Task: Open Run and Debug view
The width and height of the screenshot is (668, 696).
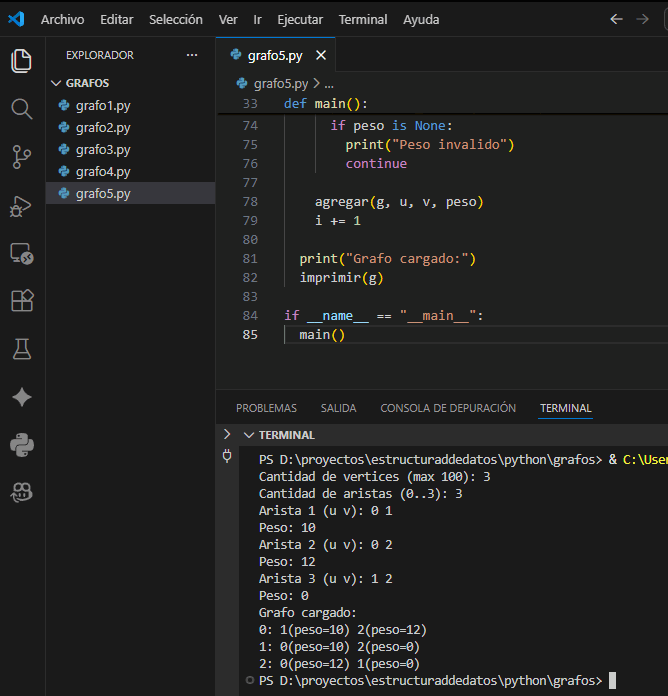Action: pyautogui.click(x=21, y=205)
